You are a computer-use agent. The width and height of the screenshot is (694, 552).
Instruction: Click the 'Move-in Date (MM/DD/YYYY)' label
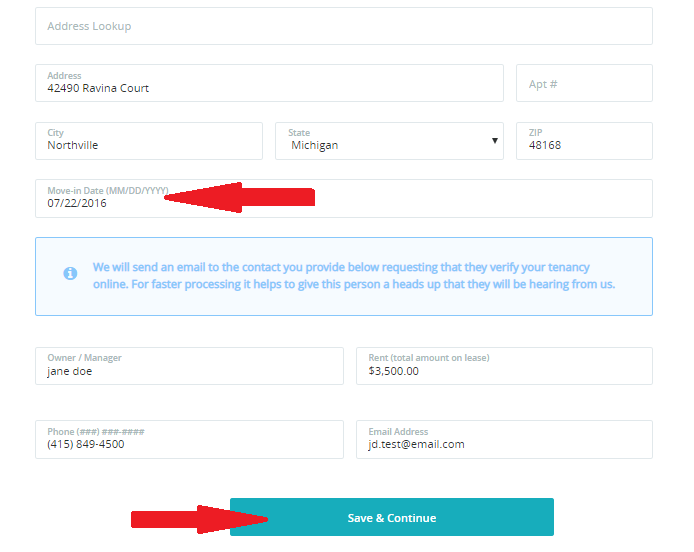click(x=107, y=190)
